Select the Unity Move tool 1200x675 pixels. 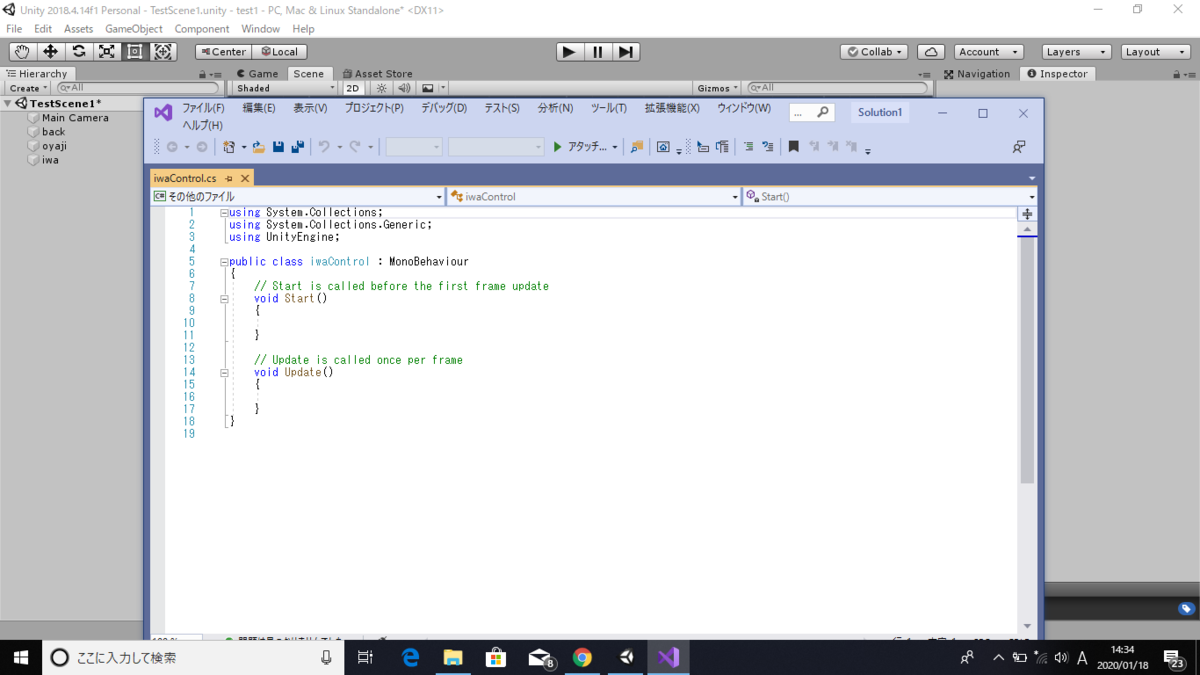(50, 52)
